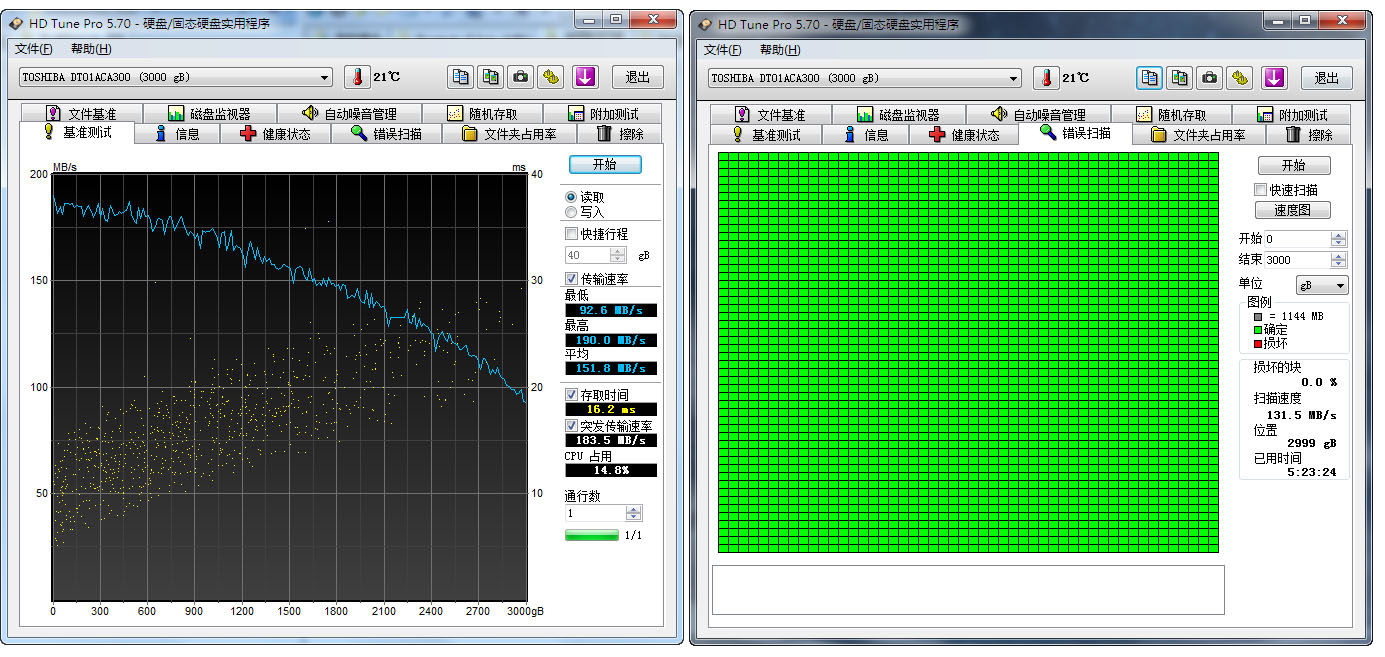Select the 写入 radio button
Viewport: 1385px width, 657px height.
(x=571, y=212)
